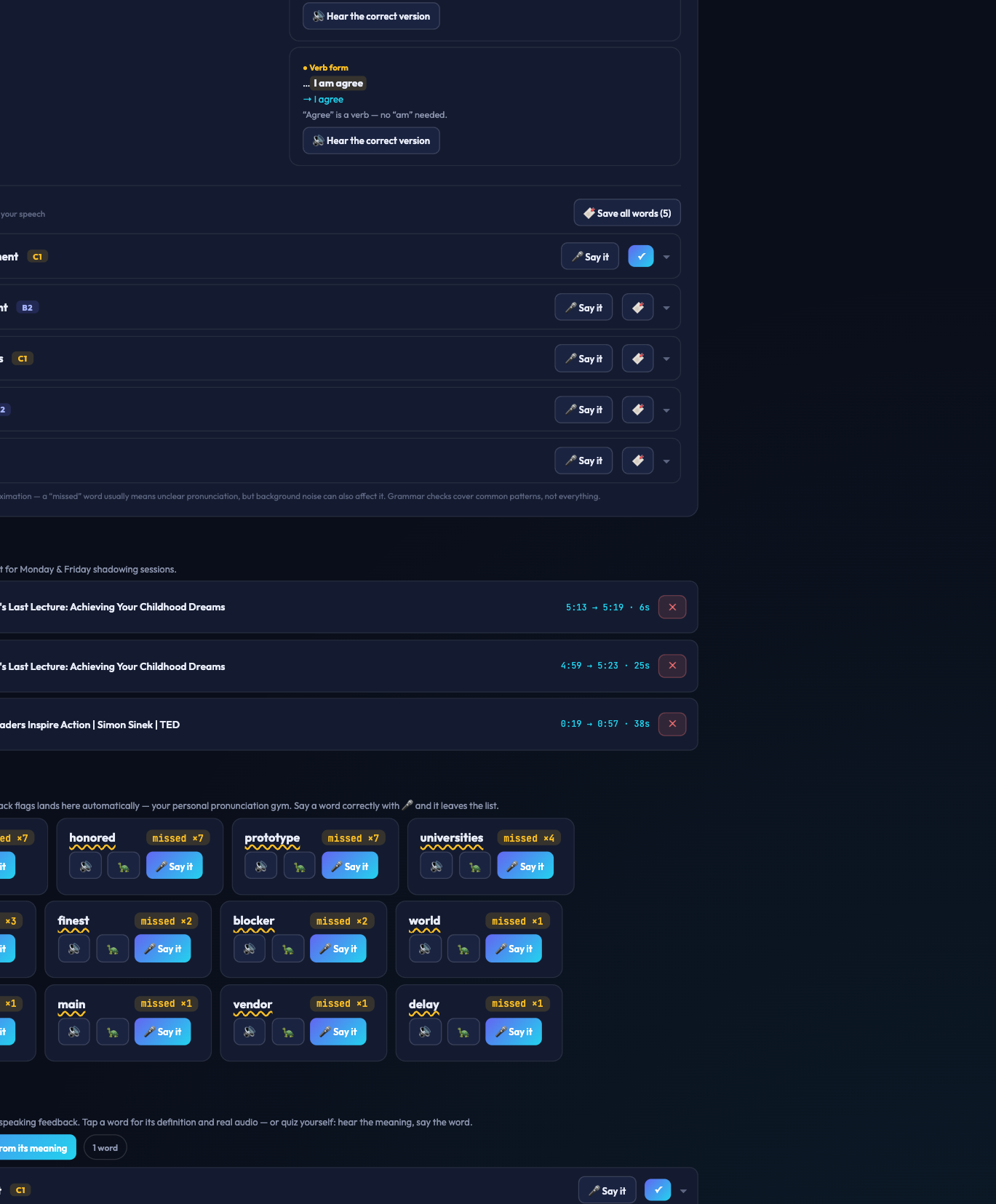Image resolution: width=996 pixels, height=1204 pixels.
Task: Play slow turtle audio for finest
Action: (112, 949)
